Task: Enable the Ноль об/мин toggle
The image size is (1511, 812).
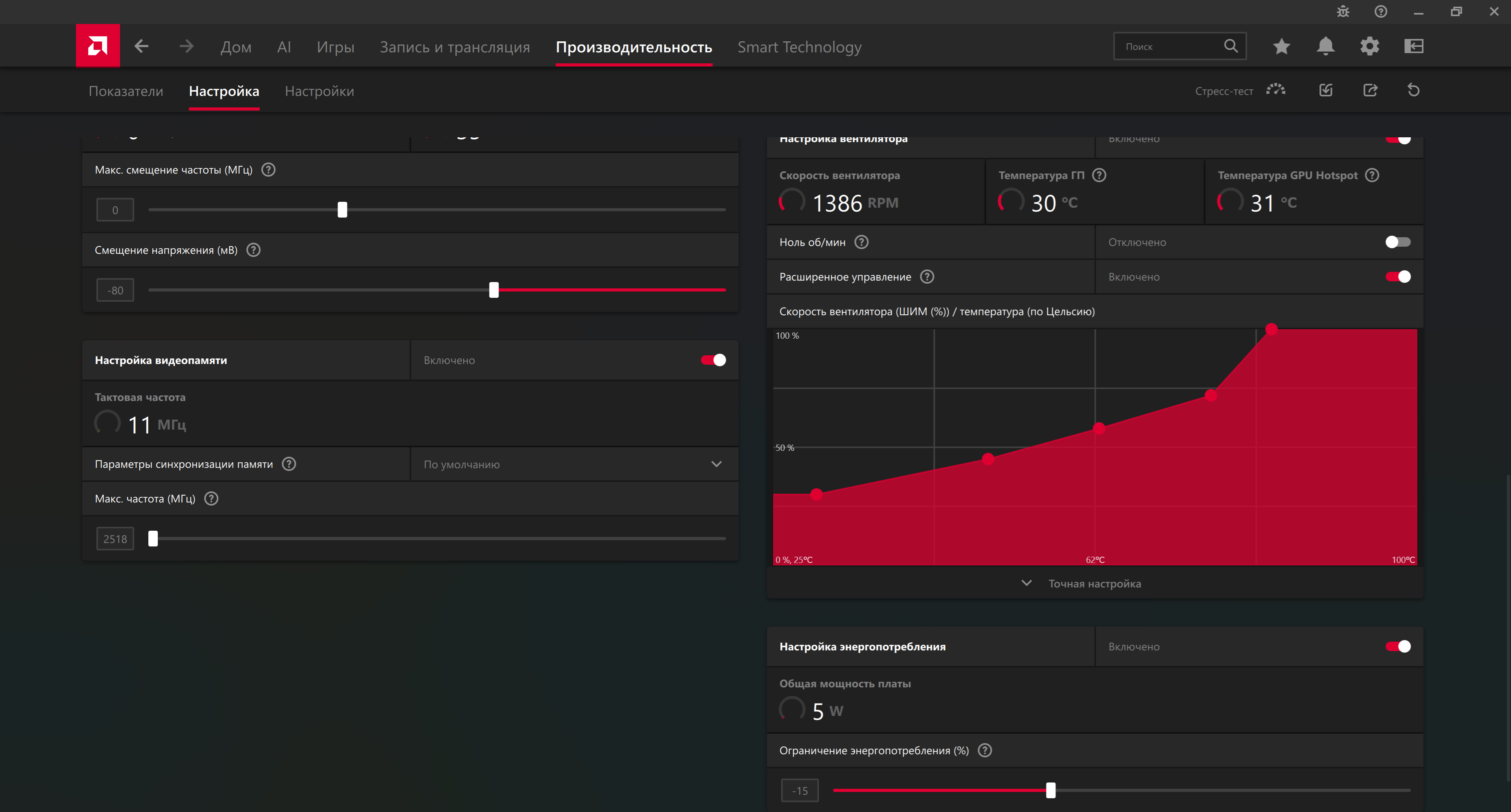Action: (1397, 242)
